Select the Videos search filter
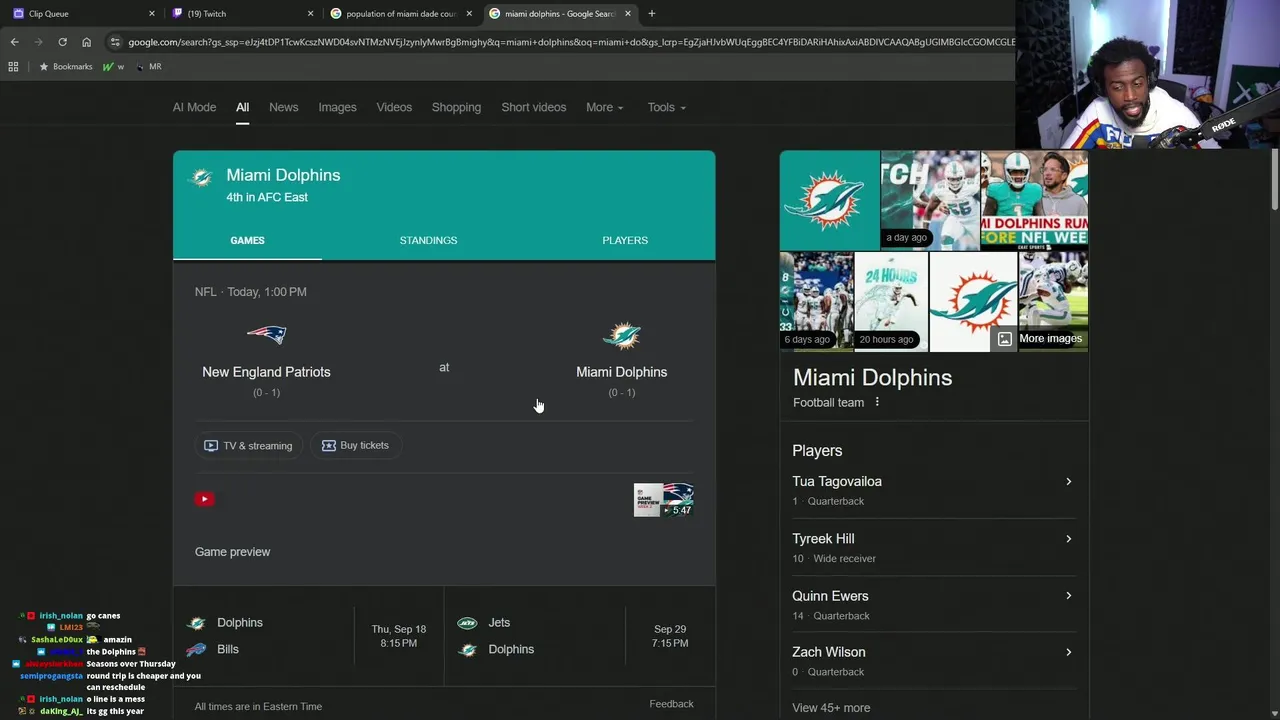 pyautogui.click(x=394, y=107)
